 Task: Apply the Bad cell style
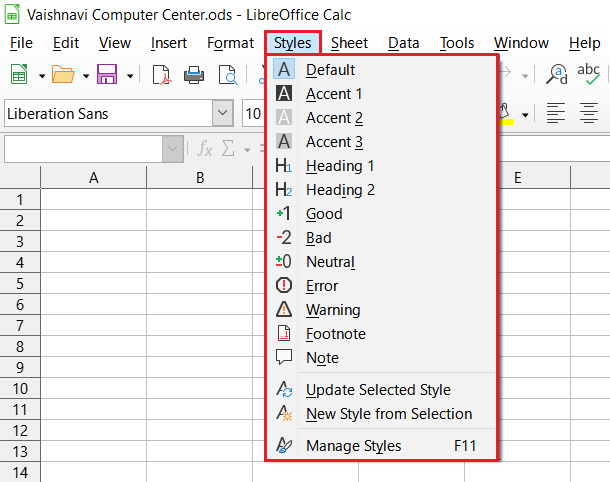coord(381,238)
